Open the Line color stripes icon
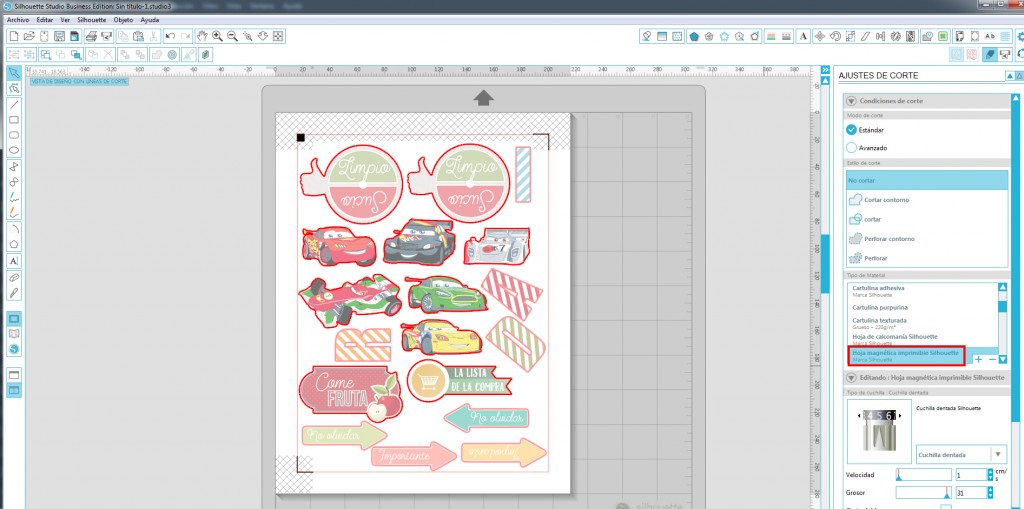1024x509 pixels. tap(771, 36)
